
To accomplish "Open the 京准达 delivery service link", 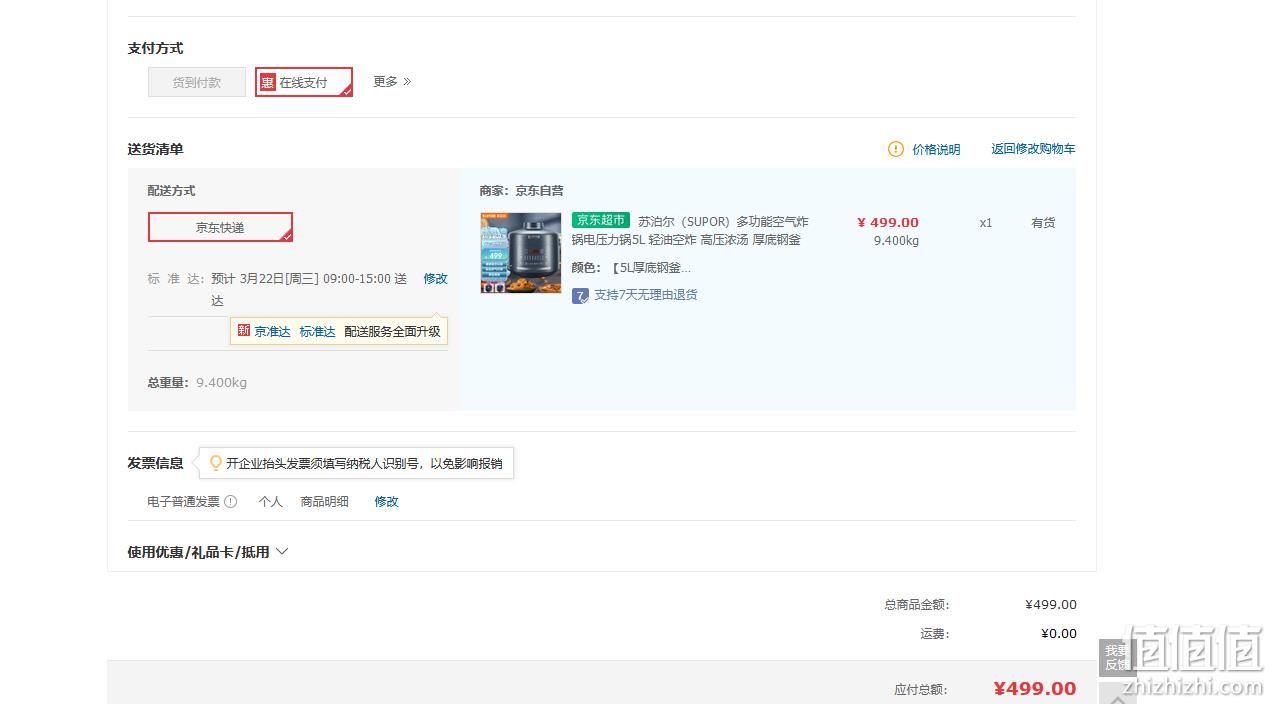I will pos(272,331).
